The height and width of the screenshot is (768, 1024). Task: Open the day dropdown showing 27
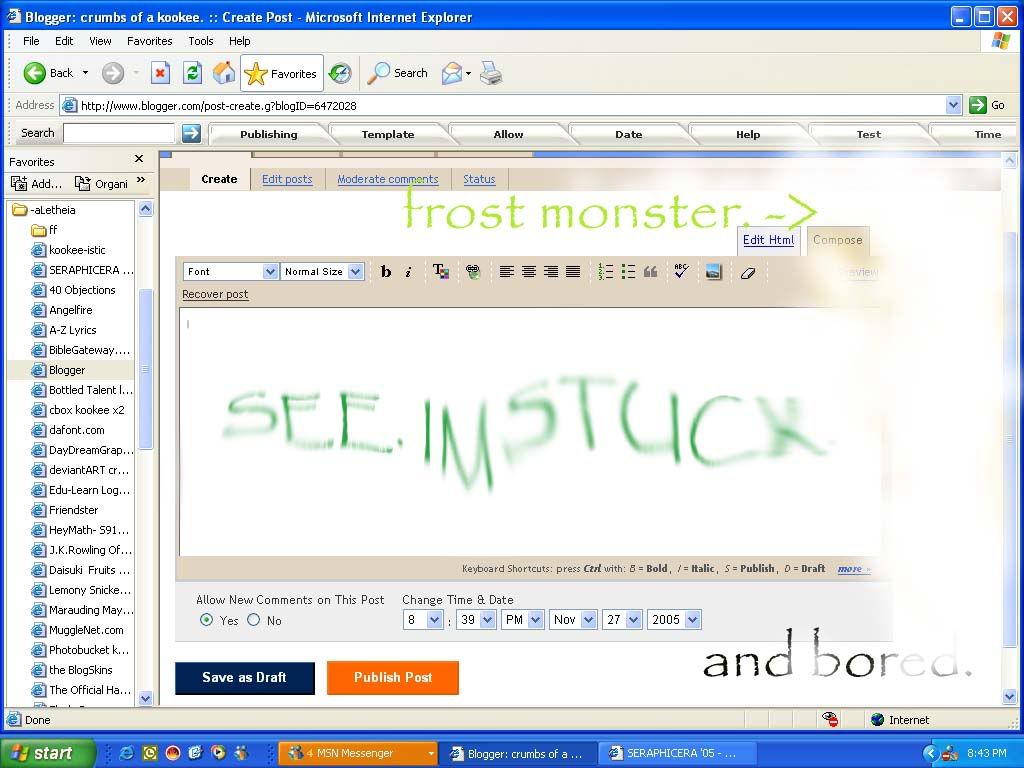tap(622, 620)
